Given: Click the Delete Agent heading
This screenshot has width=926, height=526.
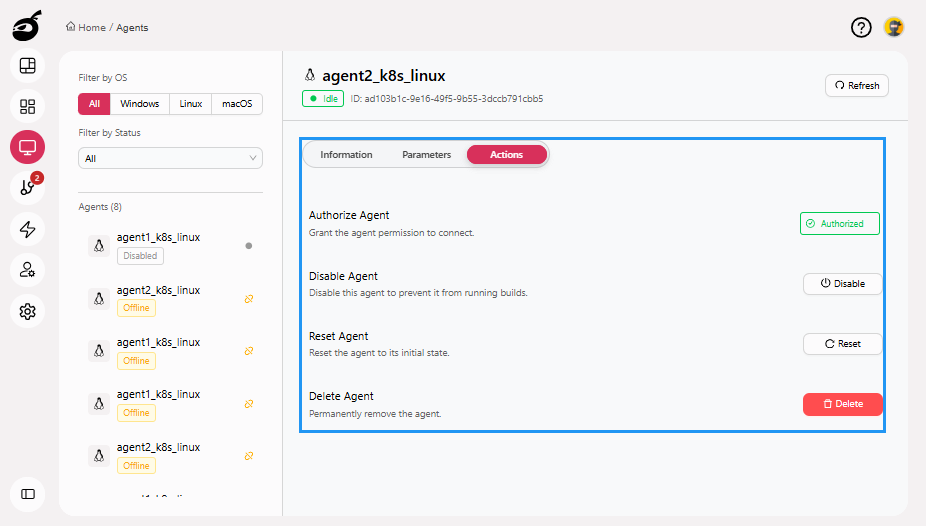Looking at the screenshot, I should pyautogui.click(x=341, y=396).
